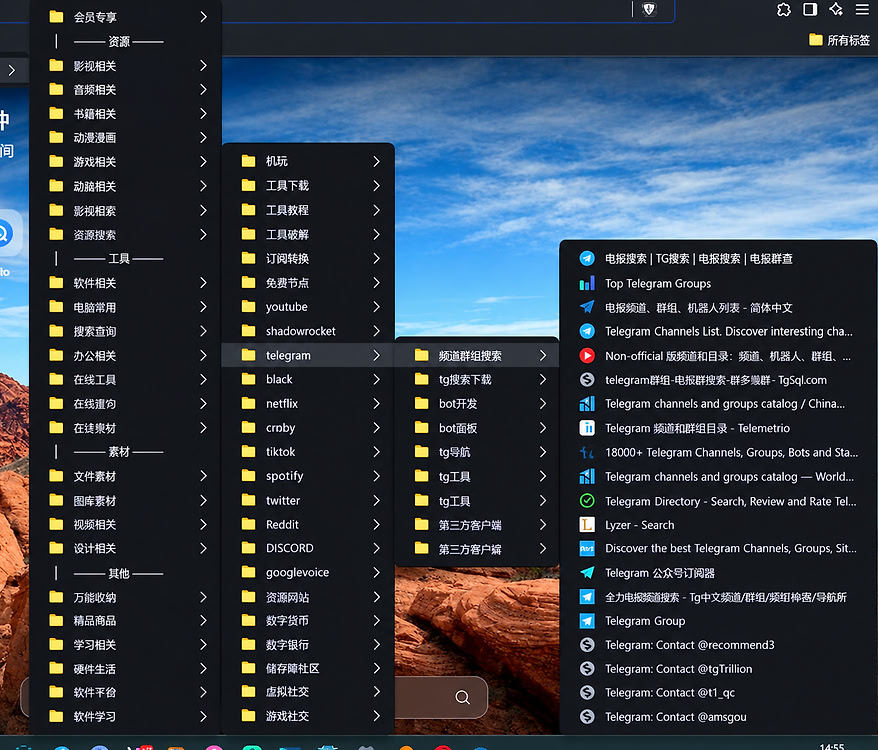Toggle the sidebar panel icon in toolbar
The height and width of the screenshot is (750, 878).
[810, 10]
